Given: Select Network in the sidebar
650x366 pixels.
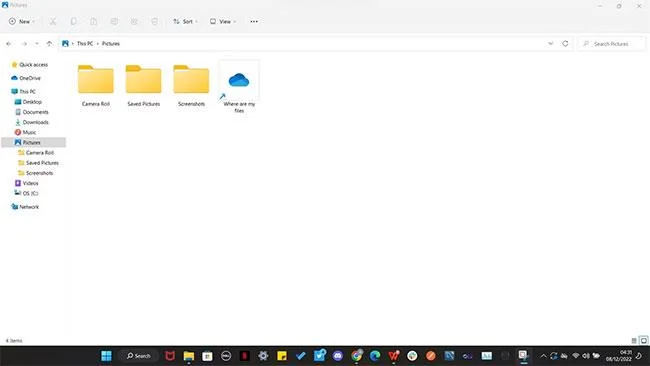Looking at the screenshot, I should 25,206.
